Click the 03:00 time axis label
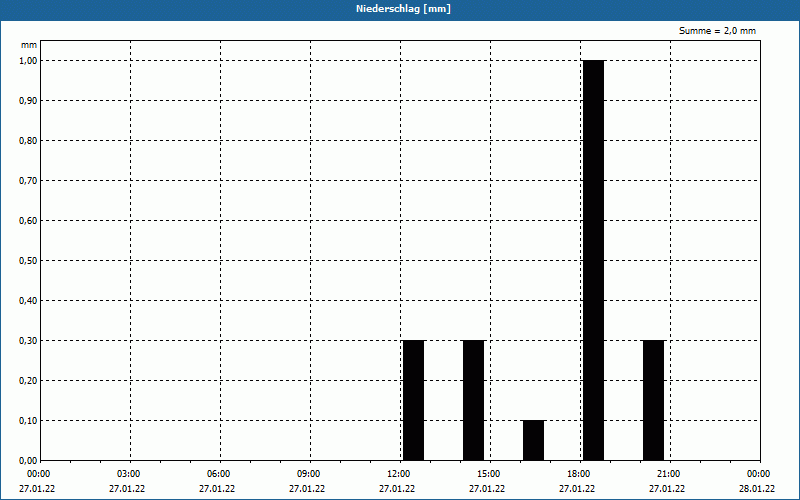Viewport: 800px width, 500px height. click(x=129, y=474)
